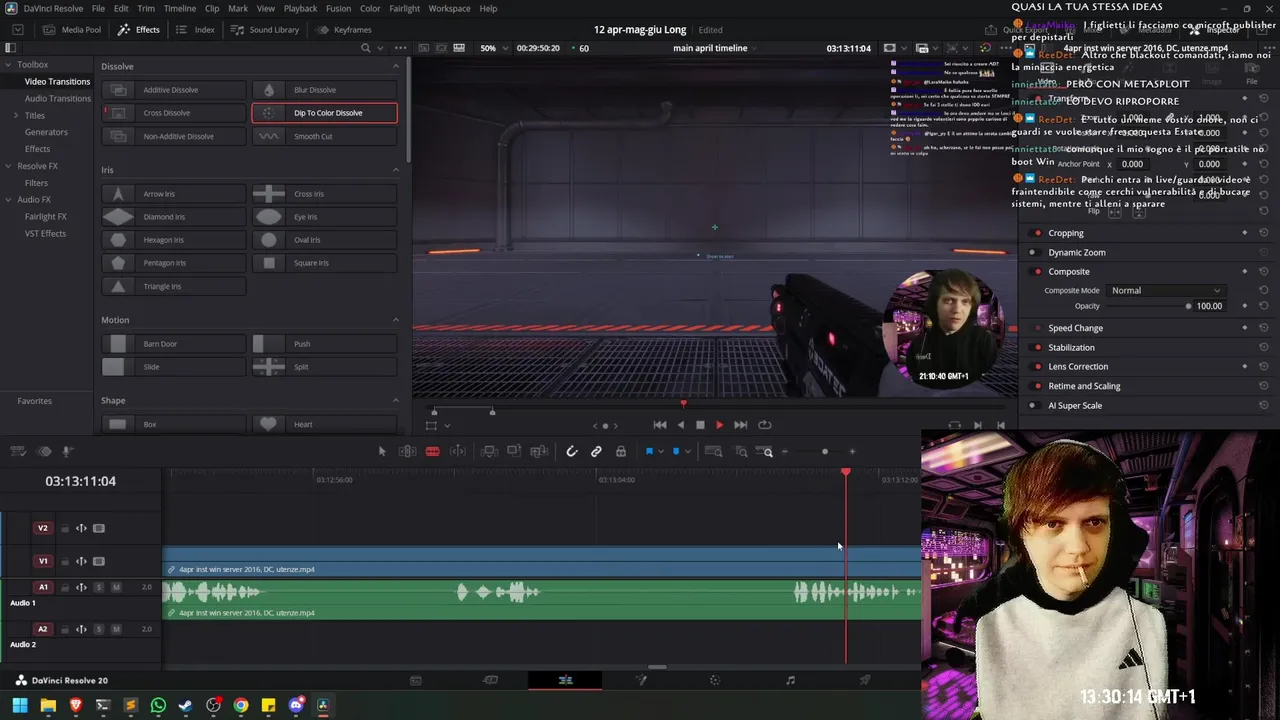The width and height of the screenshot is (1280, 720).
Task: Open the Index panel
Action: [196, 30]
